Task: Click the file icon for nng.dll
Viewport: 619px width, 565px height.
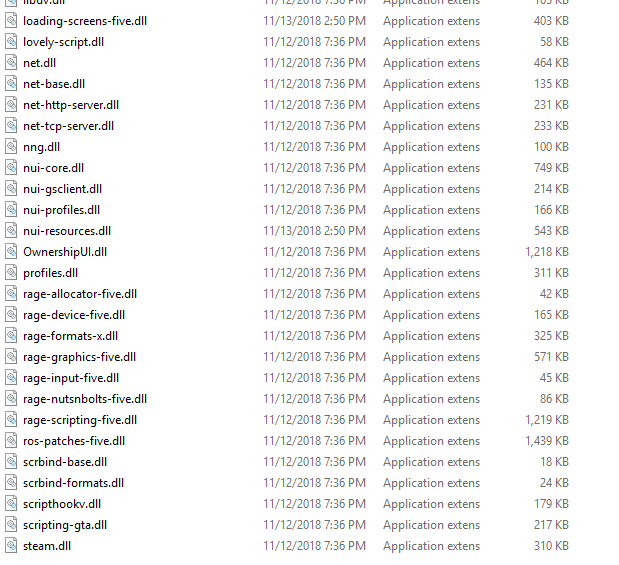Action: 11,146
